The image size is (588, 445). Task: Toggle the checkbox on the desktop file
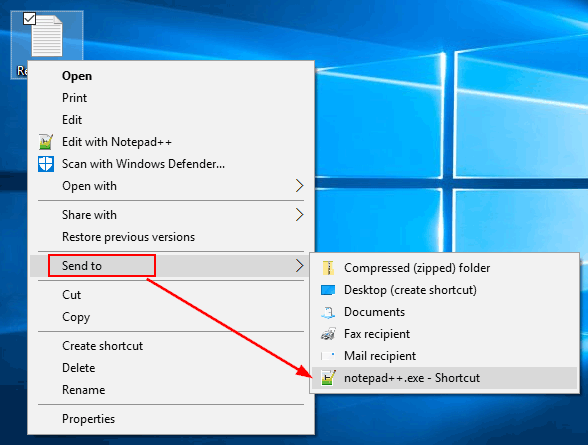[29, 19]
